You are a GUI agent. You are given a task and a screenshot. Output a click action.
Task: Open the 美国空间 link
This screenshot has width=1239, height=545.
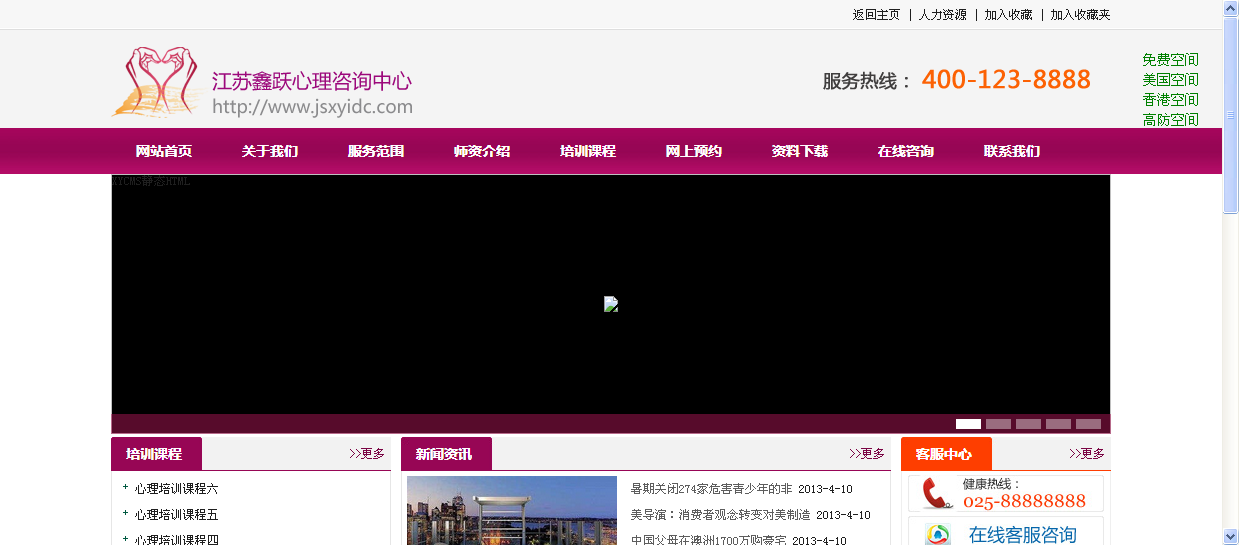coord(1170,79)
